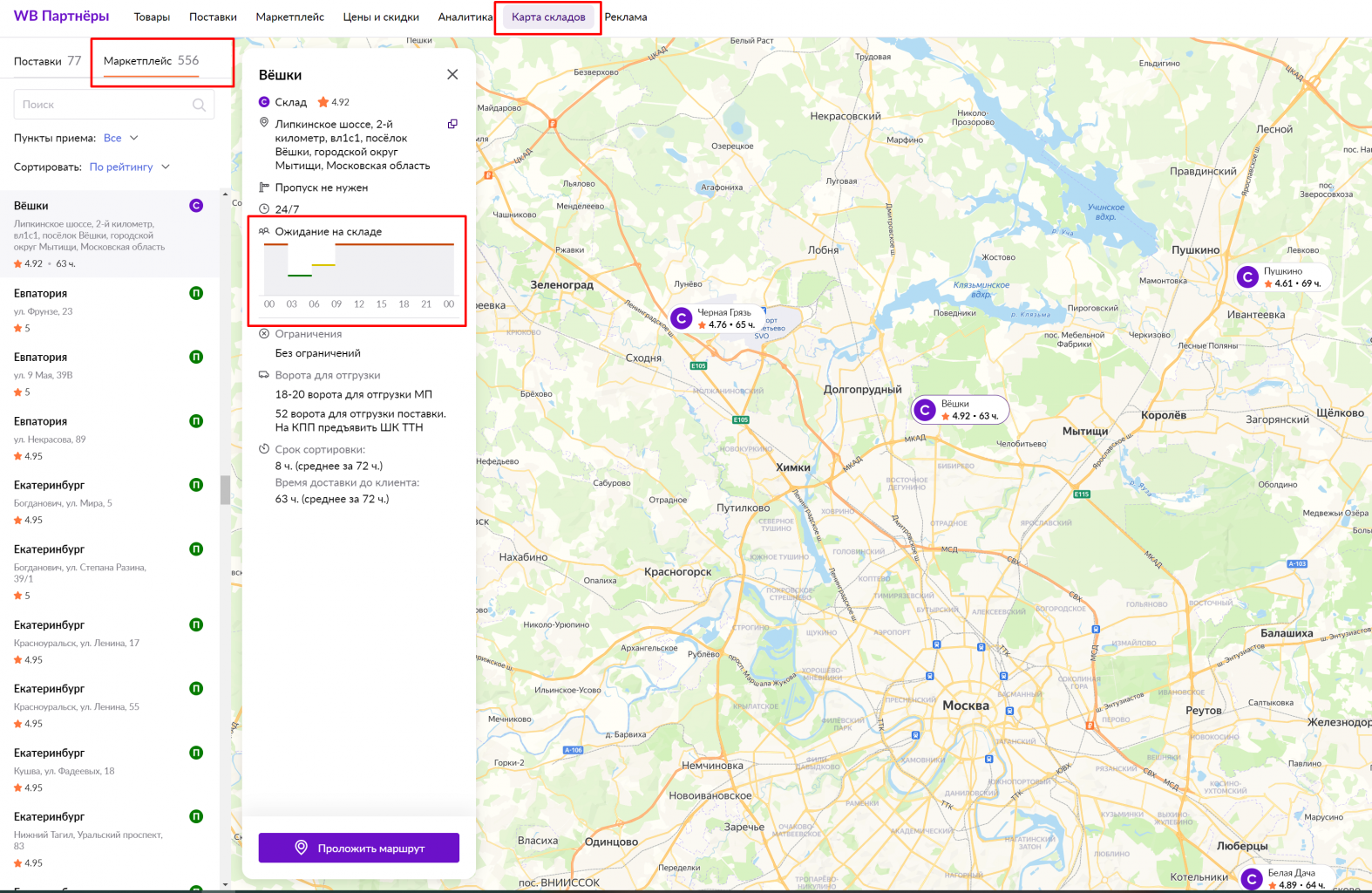Screen dimensions: 1372x893
Task: Click purple Склад type icon in details panel
Action: 264,102
